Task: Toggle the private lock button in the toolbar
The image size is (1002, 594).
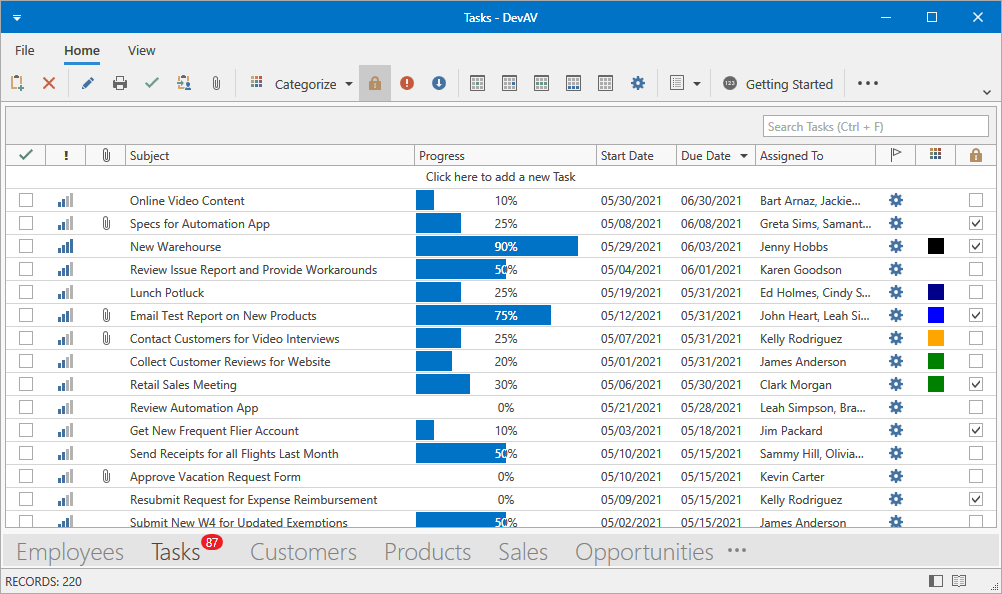Action: click(x=374, y=83)
